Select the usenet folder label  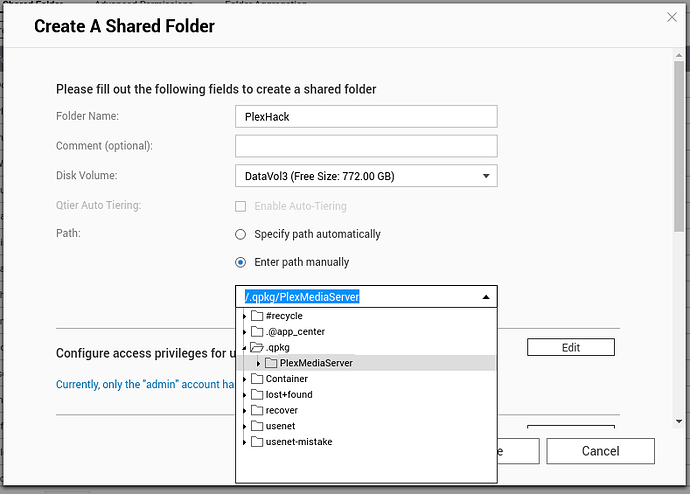(280, 426)
